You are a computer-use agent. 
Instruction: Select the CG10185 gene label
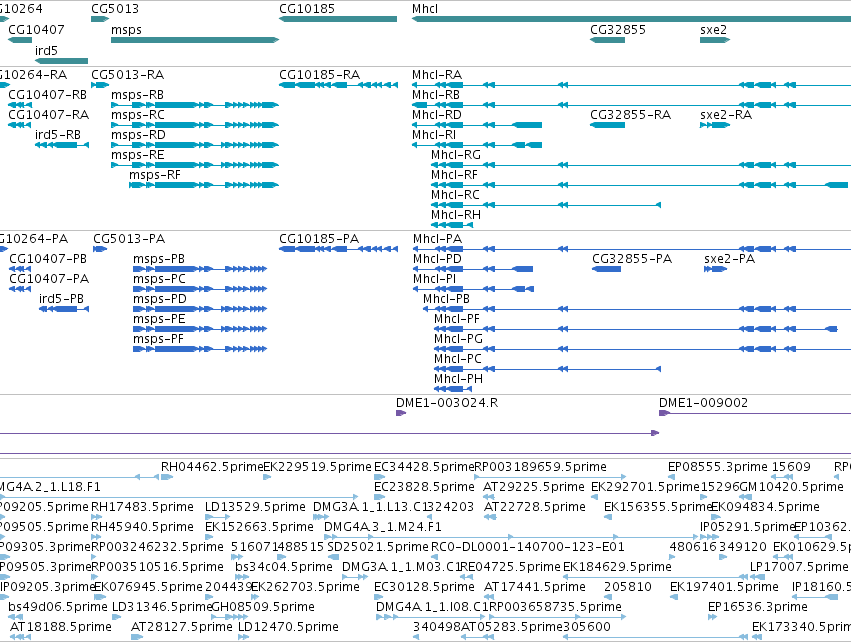307,9
